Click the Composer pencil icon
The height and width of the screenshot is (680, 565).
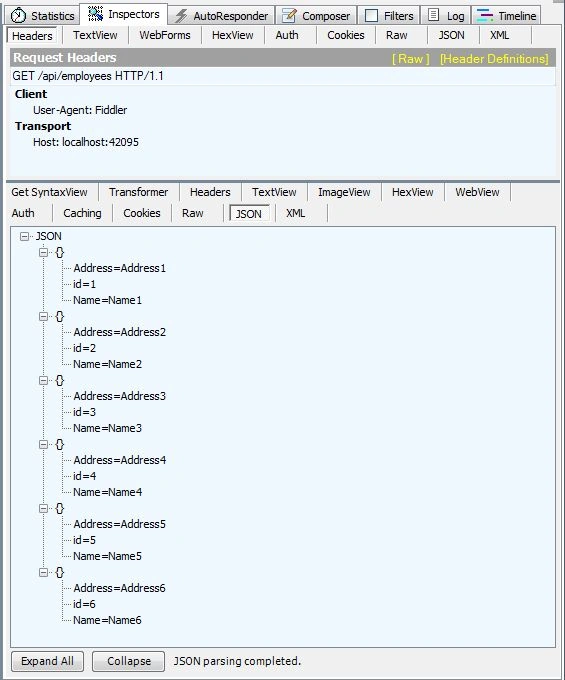point(289,16)
